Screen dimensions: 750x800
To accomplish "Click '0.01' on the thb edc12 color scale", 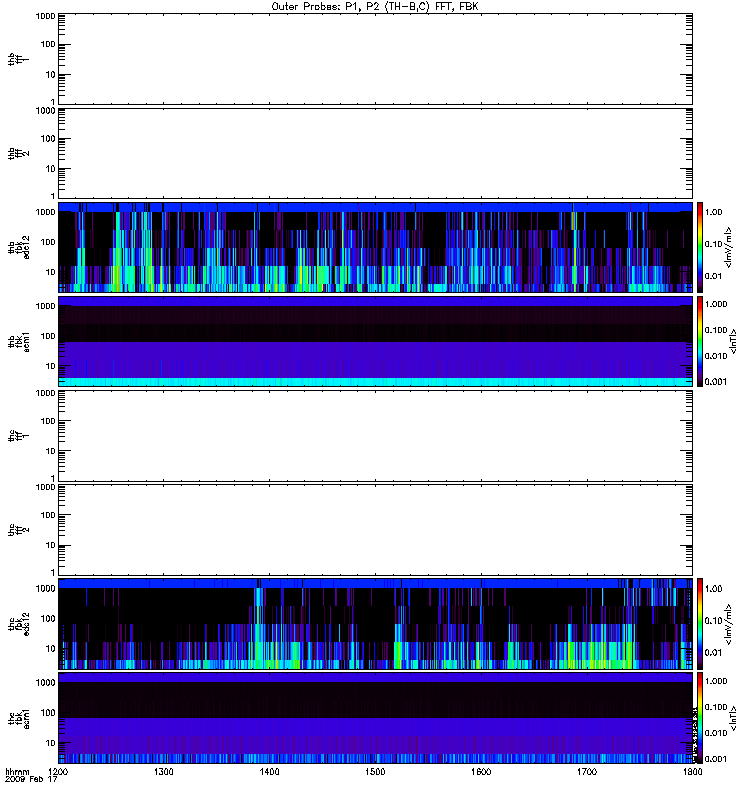I will 713,276.
